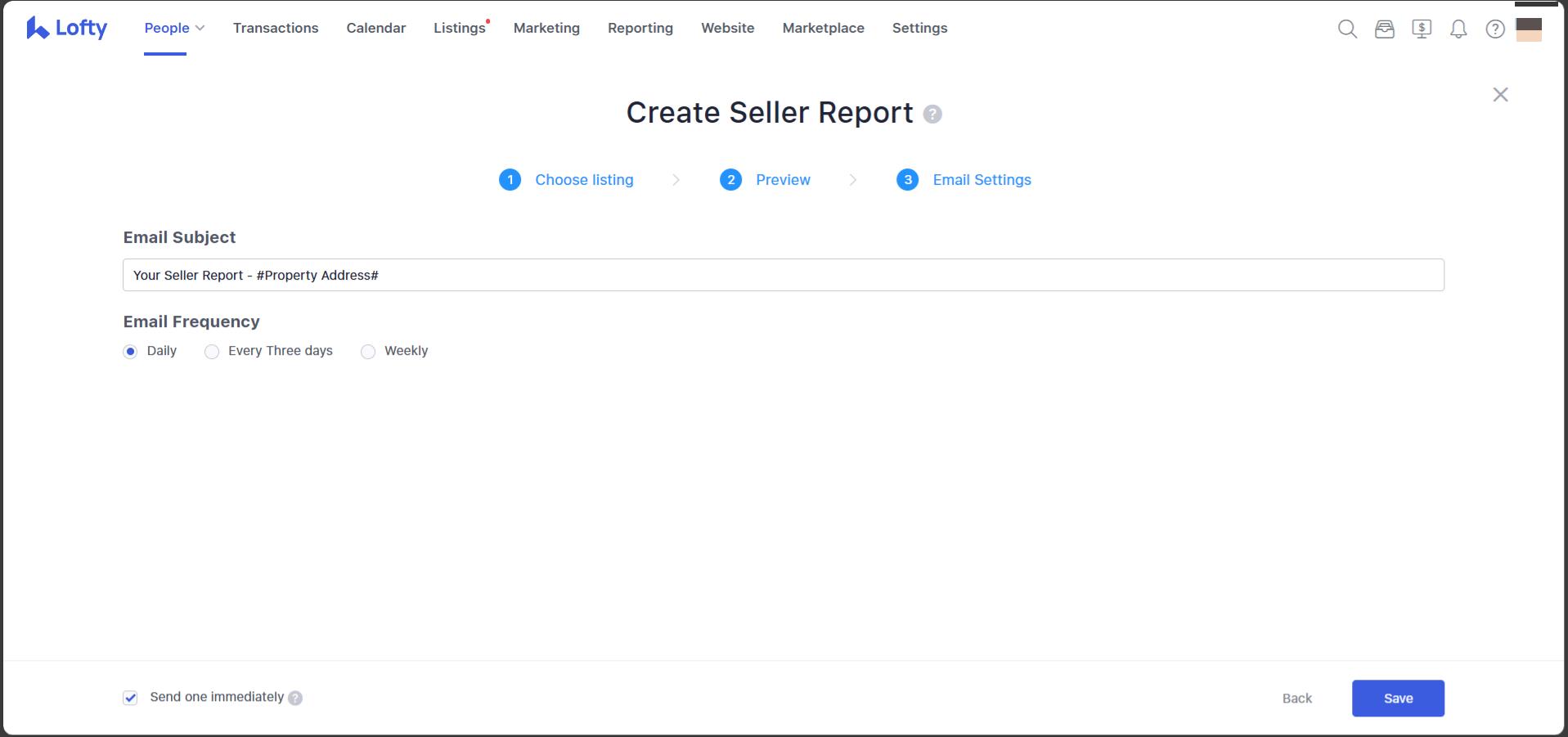Viewport: 1568px width, 737px height.
Task: Expand the People dropdown menu
Action: tap(174, 28)
